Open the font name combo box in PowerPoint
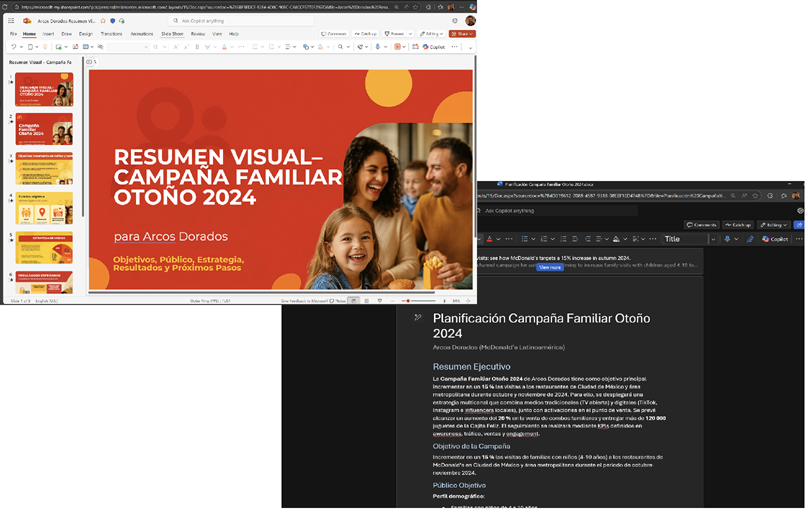The image size is (808, 516). (x=129, y=47)
